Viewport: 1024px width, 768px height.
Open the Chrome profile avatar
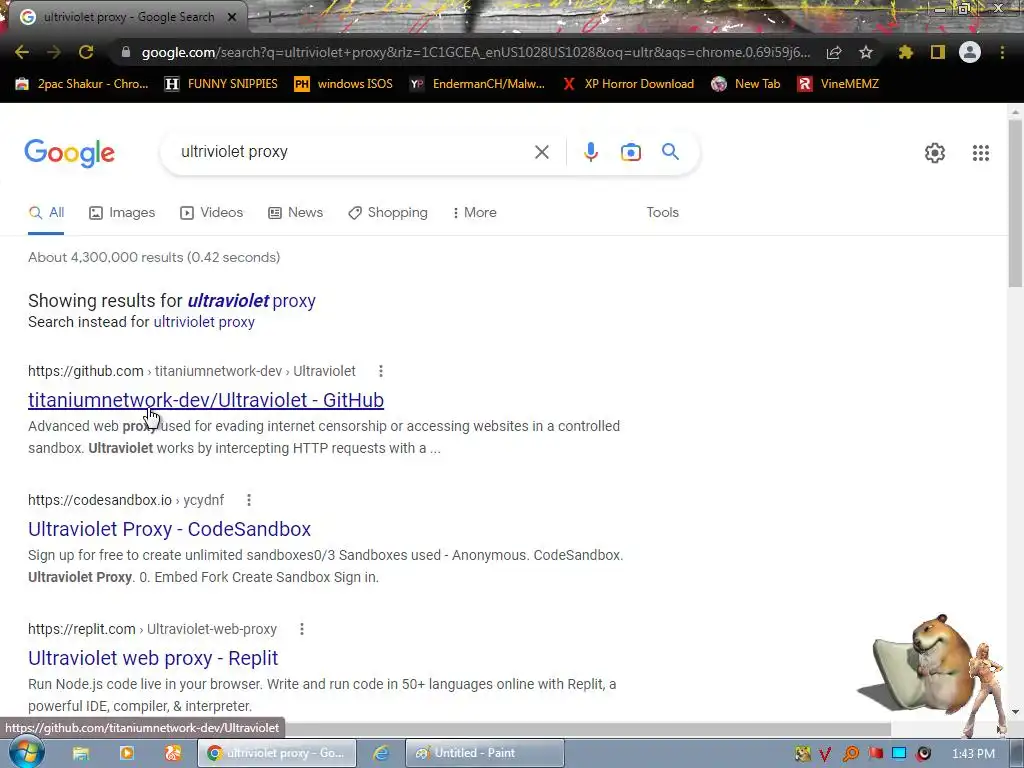(x=970, y=52)
